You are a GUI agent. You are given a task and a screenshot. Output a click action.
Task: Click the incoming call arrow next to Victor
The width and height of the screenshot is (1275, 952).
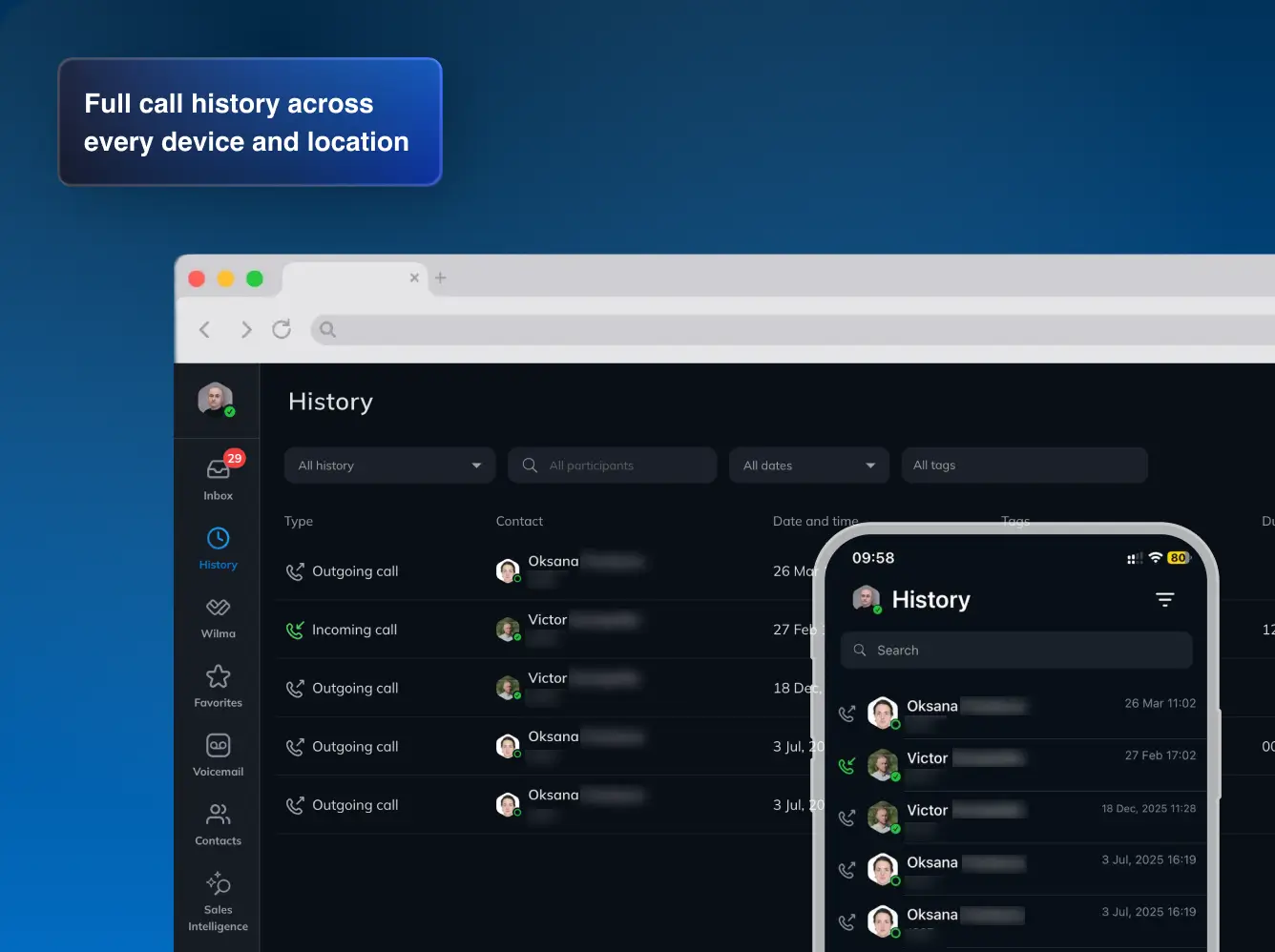coord(295,629)
